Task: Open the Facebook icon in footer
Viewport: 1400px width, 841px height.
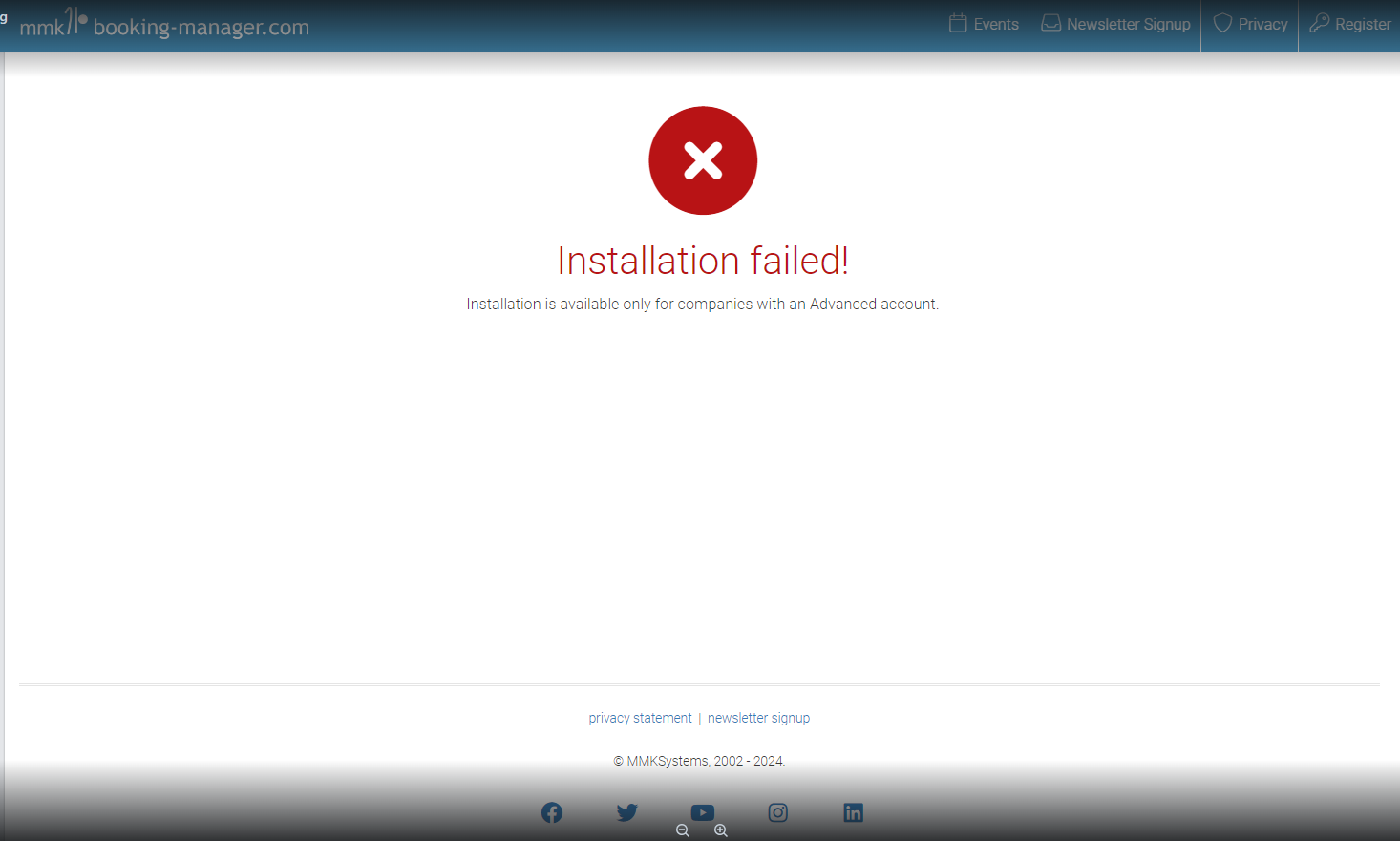Action: [552, 812]
